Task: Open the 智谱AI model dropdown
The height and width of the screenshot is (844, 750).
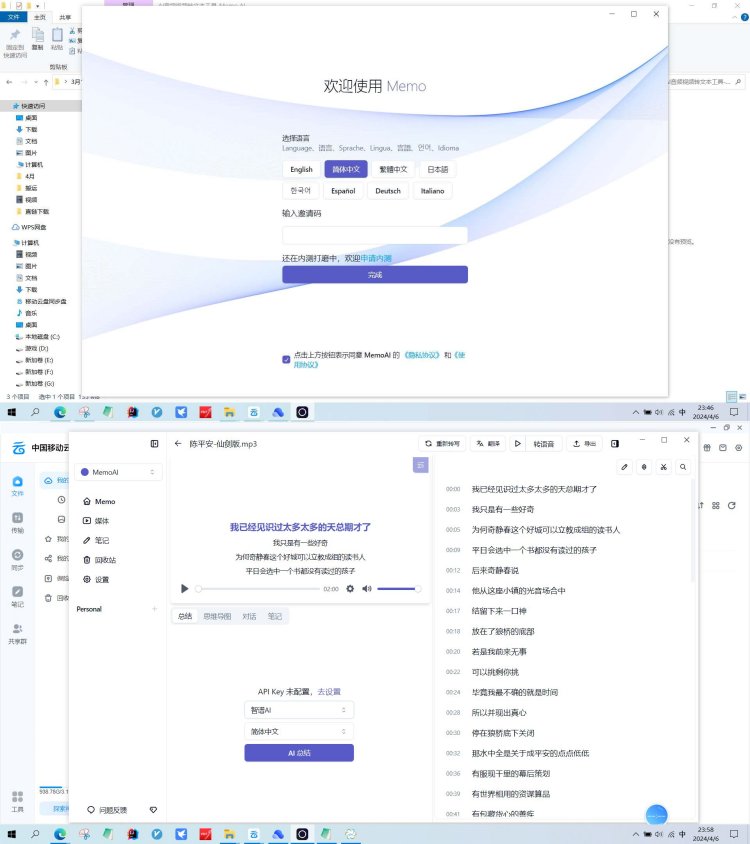Action: click(299, 710)
